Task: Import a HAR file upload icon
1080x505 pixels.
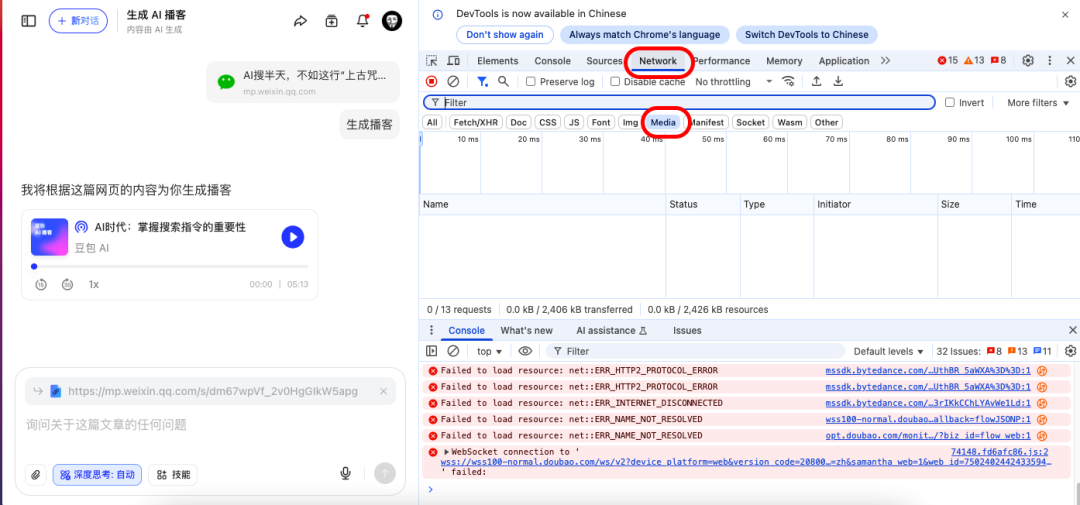Action: 816,81
